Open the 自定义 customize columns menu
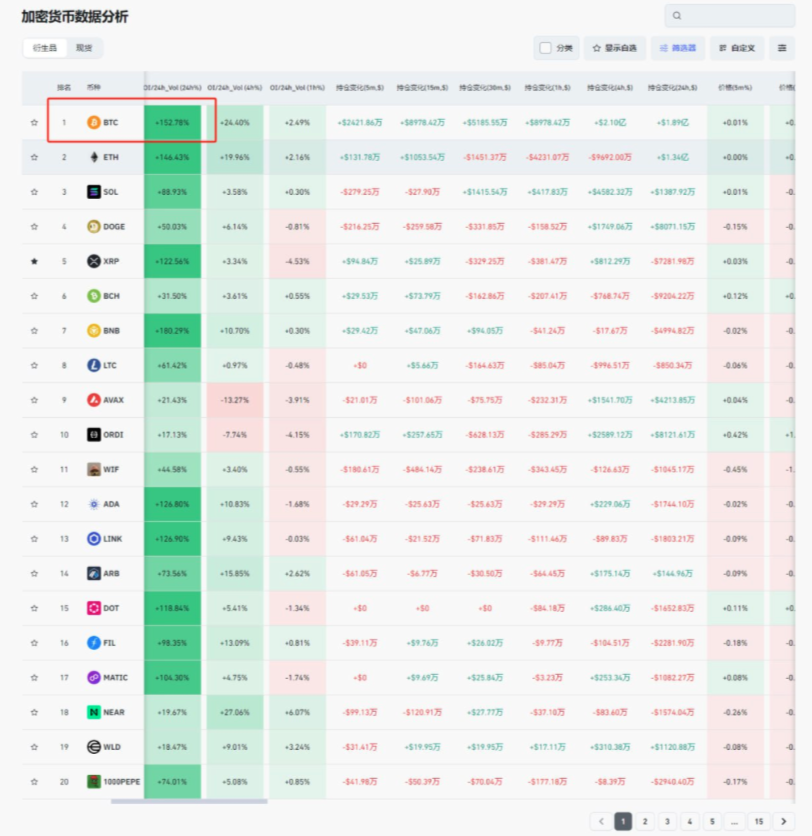812x836 pixels. 736,47
